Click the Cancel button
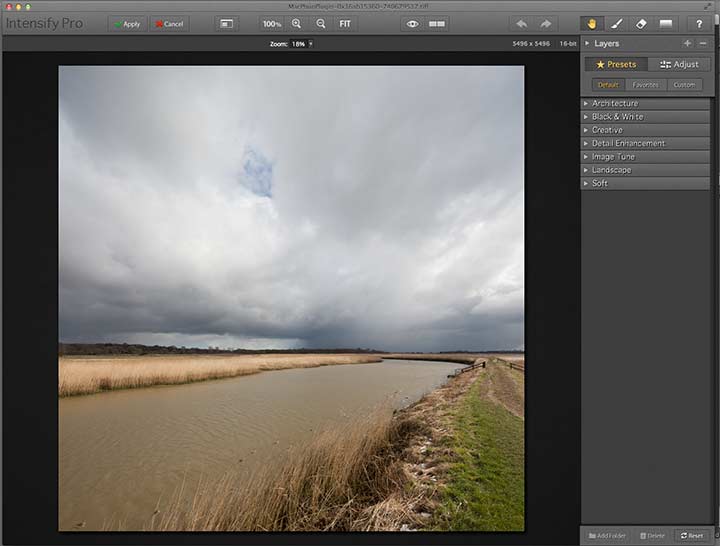720x546 pixels. tap(169, 24)
